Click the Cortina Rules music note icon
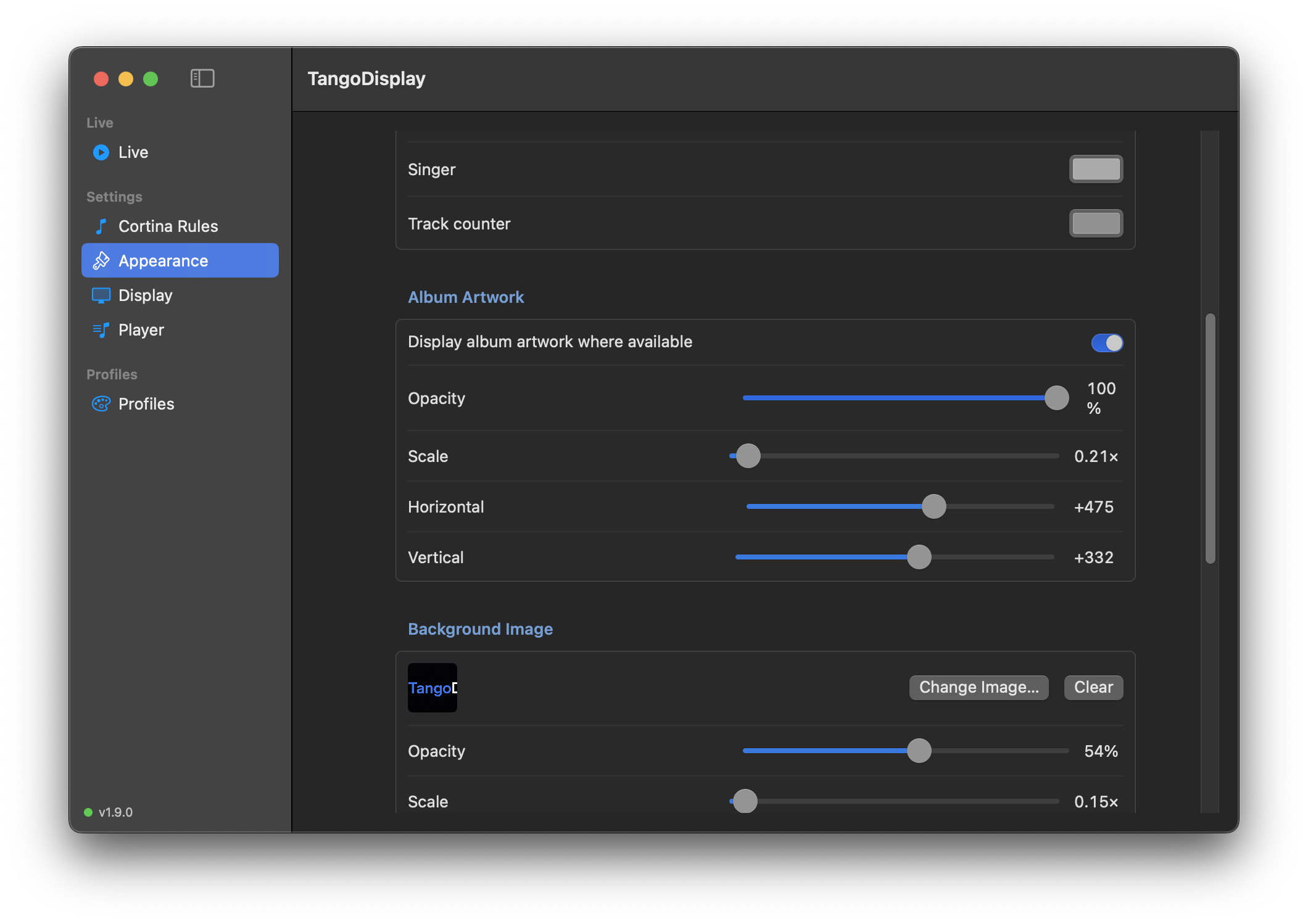1308x924 pixels. tap(101, 226)
